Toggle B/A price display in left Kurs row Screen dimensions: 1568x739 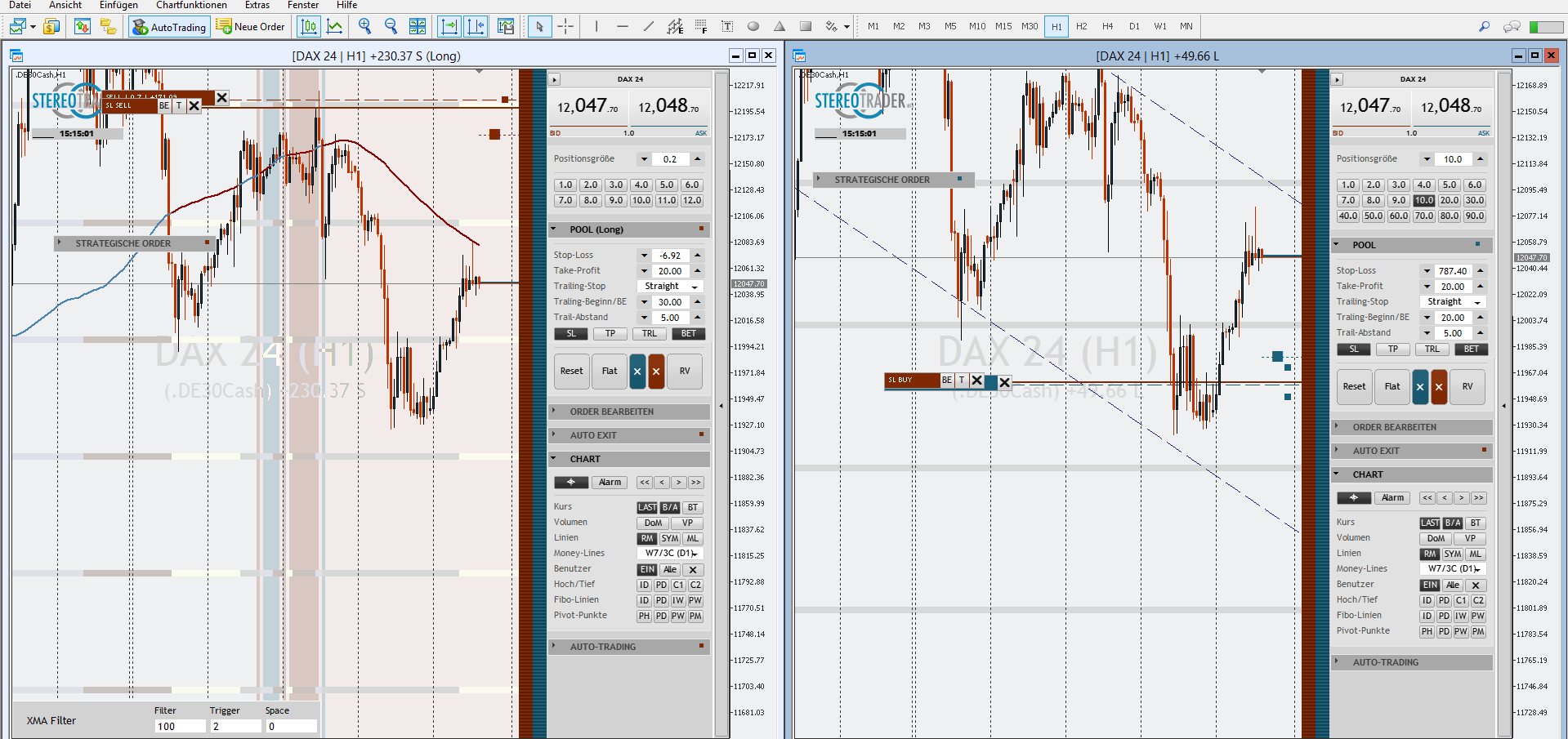click(x=669, y=507)
